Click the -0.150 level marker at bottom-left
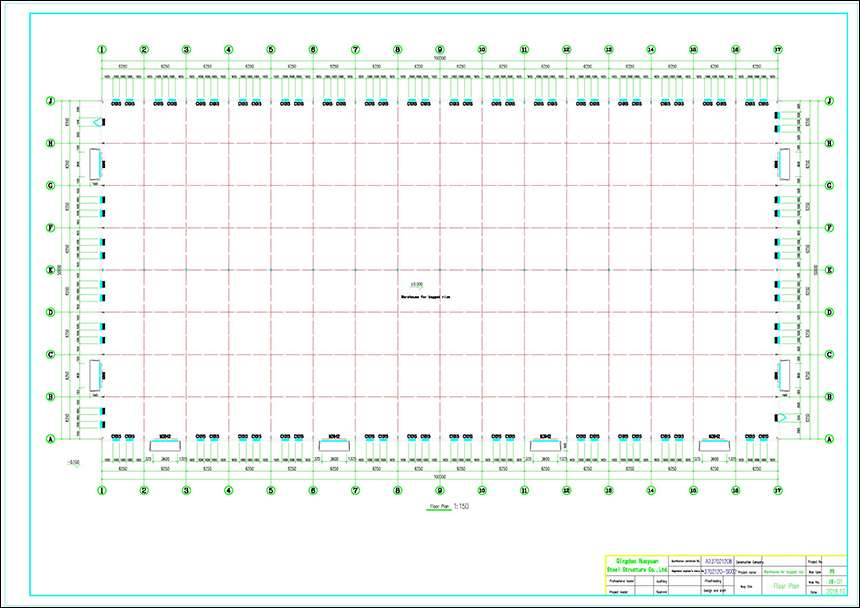Viewport: 860px width, 608px height. (72, 462)
